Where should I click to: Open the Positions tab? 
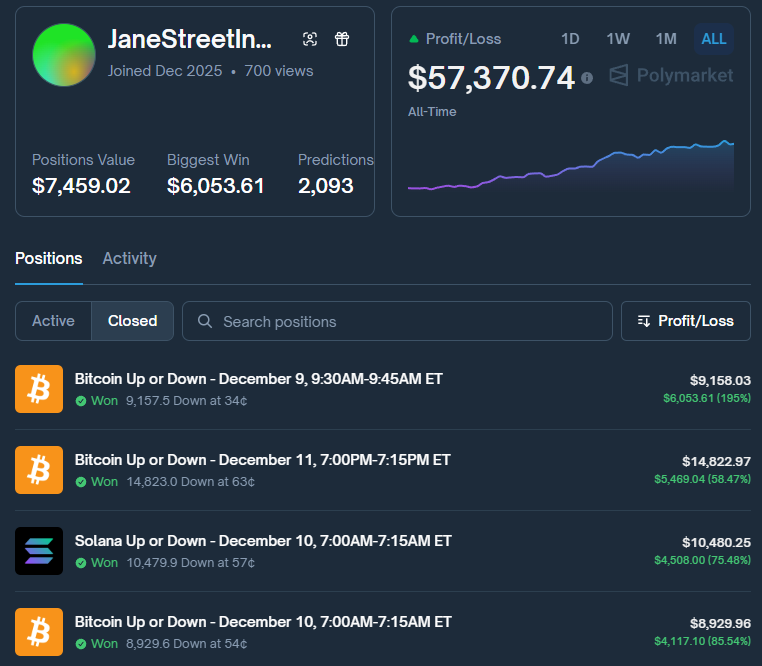(x=49, y=258)
